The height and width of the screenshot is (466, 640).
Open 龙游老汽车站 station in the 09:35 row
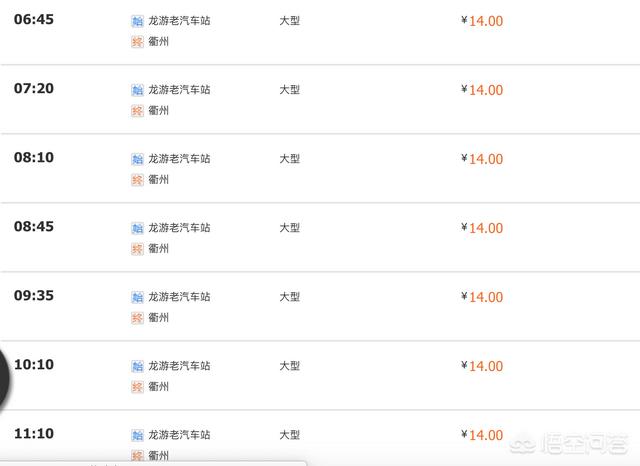pyautogui.click(x=179, y=297)
